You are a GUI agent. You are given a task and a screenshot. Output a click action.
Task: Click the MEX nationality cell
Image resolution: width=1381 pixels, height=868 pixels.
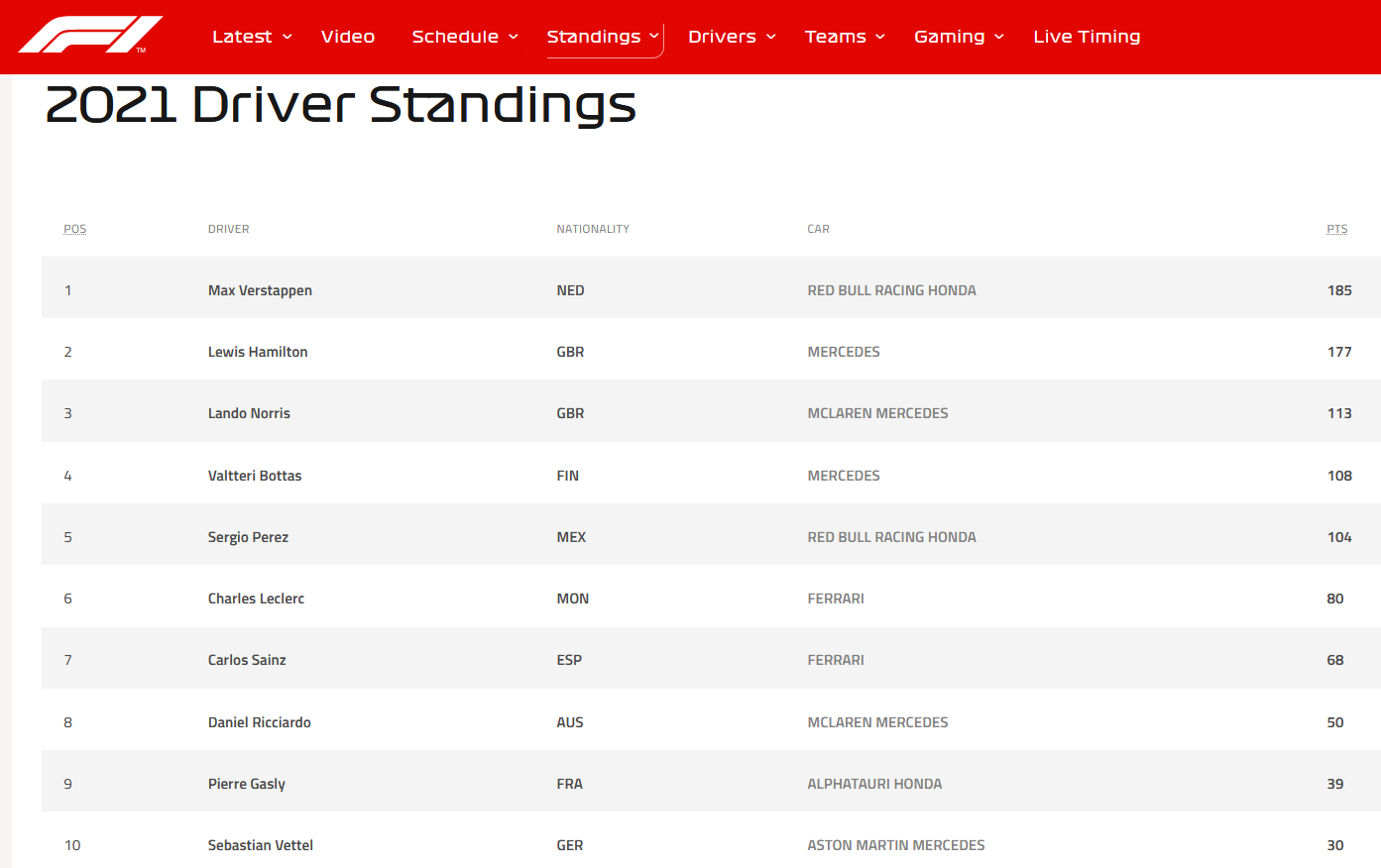(x=571, y=537)
